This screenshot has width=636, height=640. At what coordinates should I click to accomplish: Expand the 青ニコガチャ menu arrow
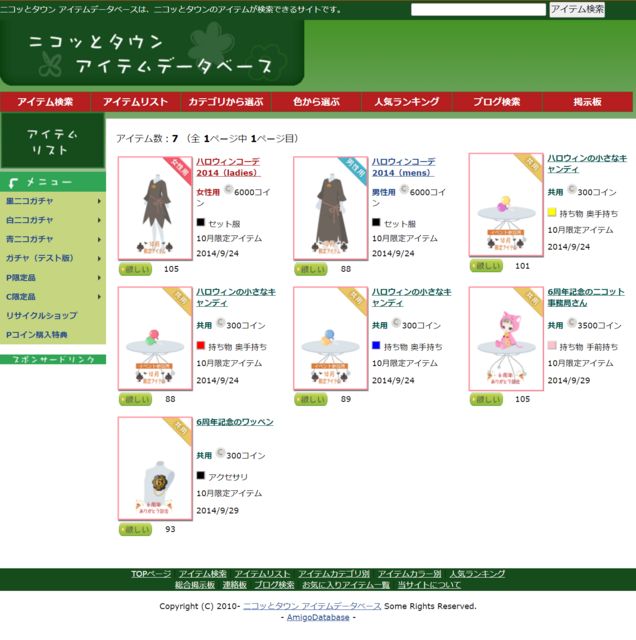[x=99, y=239]
